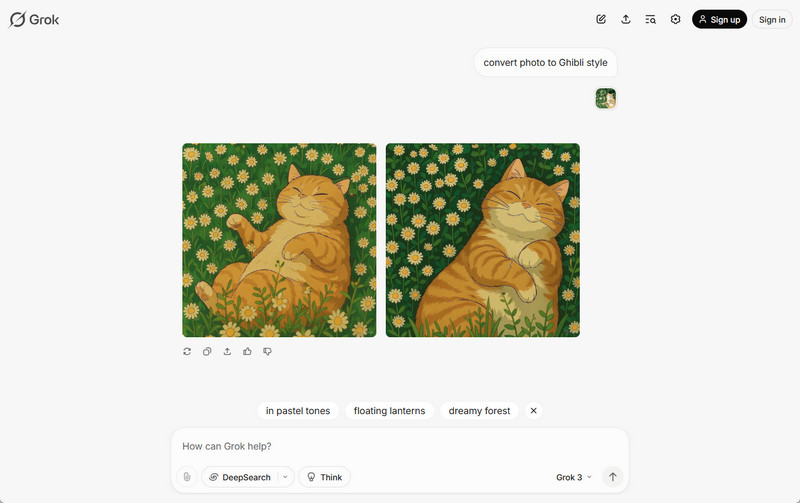Share the generated images below response

pyautogui.click(x=227, y=351)
